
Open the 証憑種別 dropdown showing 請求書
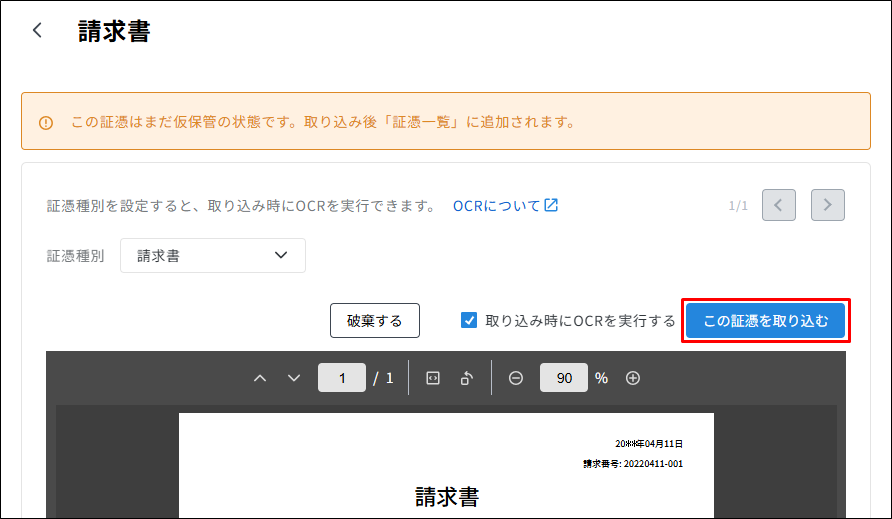coord(213,256)
